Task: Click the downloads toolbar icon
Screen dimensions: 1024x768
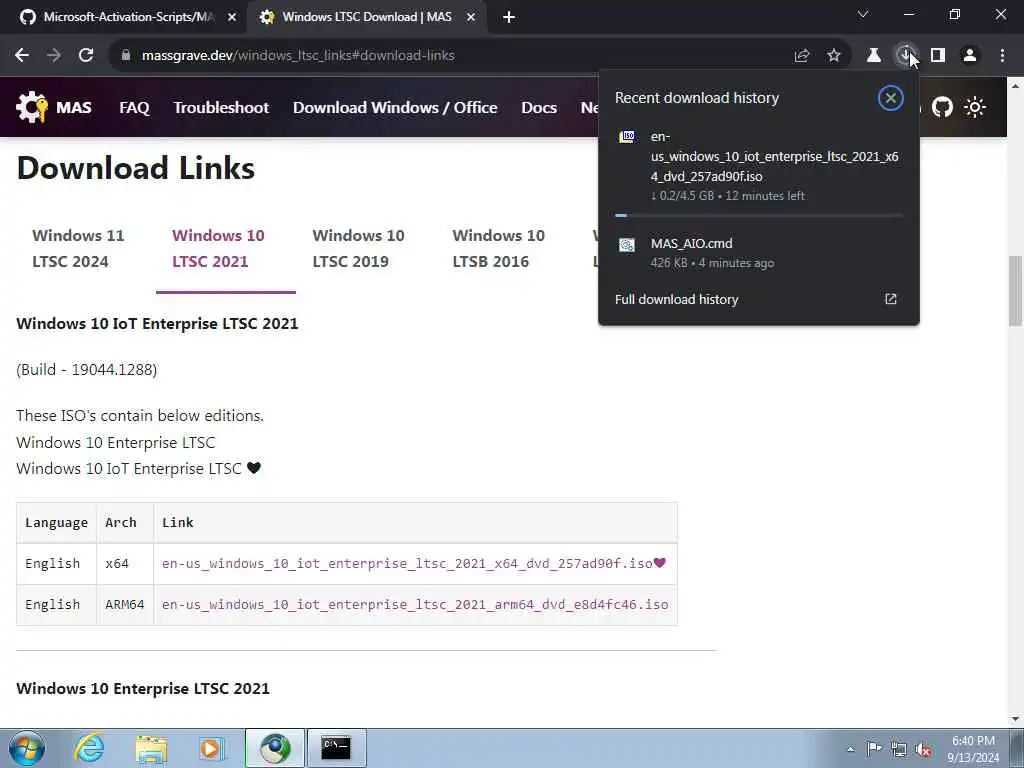Action: point(906,56)
